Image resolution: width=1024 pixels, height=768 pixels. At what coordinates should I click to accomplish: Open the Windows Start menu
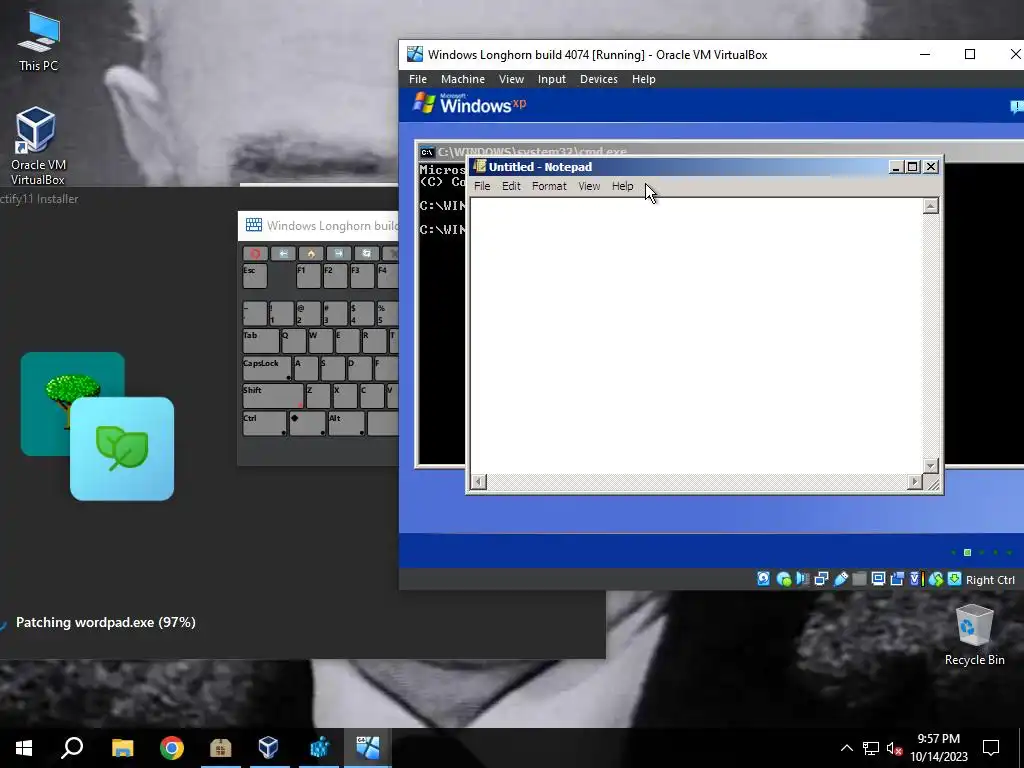click(24, 748)
